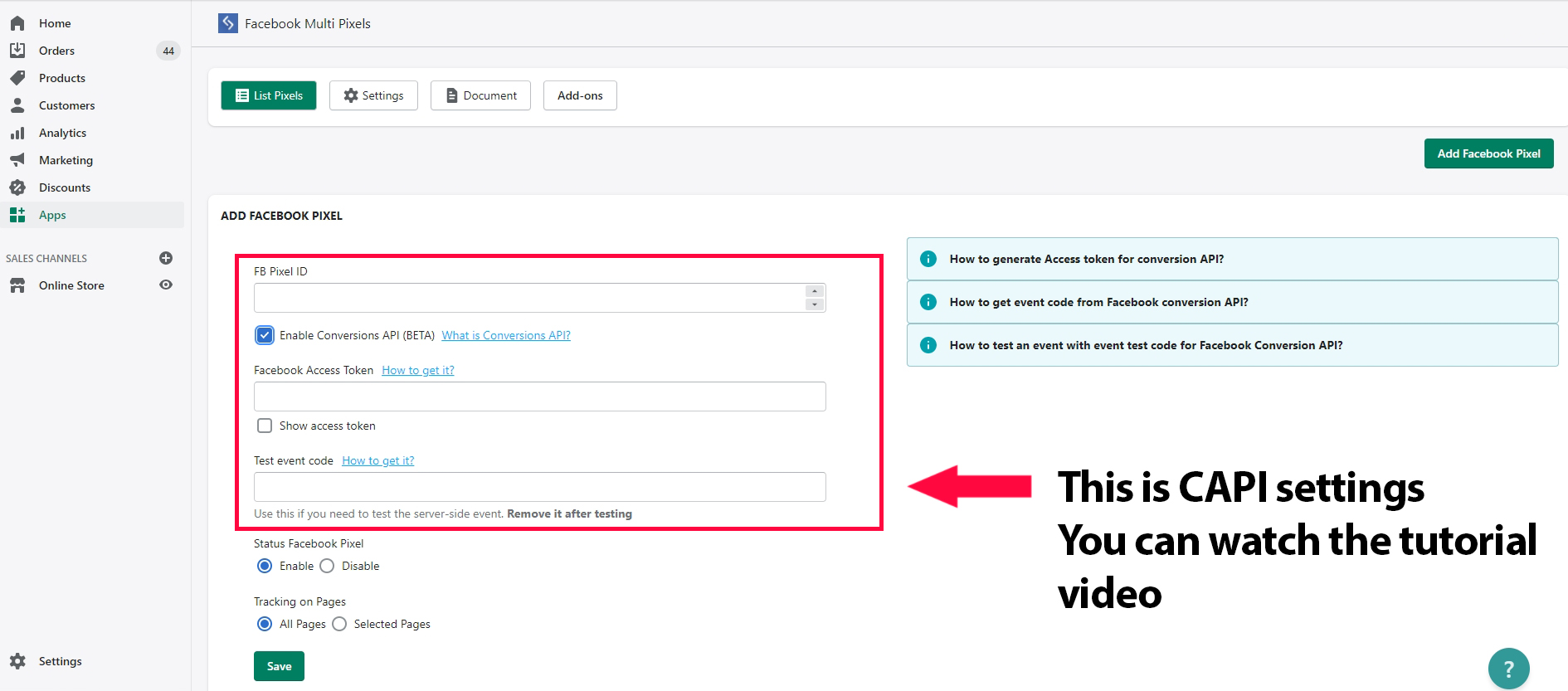This screenshot has height=691, width=1568.
Task: Open the Settings tab in app
Action: [373, 95]
